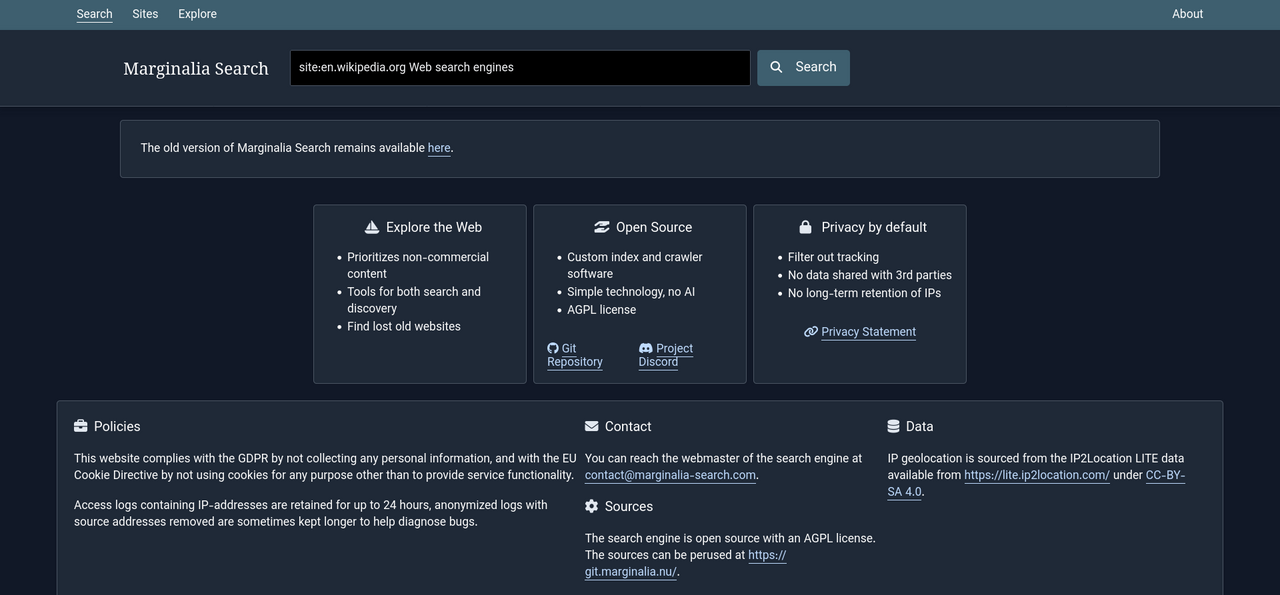Open the CC-BY-SA 4.0 license link

point(1036,483)
